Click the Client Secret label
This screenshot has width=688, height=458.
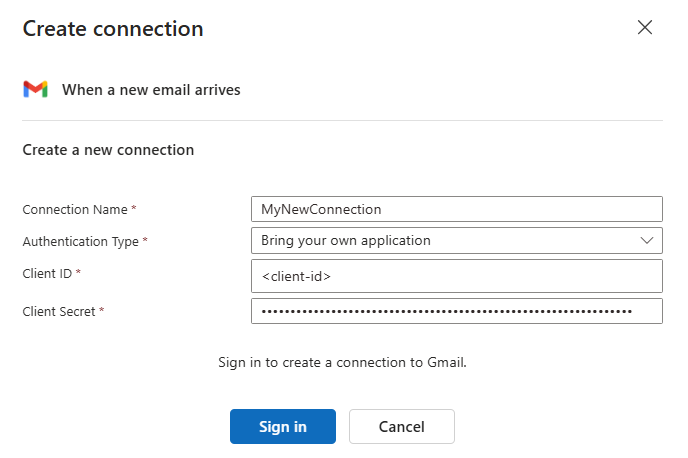59,311
